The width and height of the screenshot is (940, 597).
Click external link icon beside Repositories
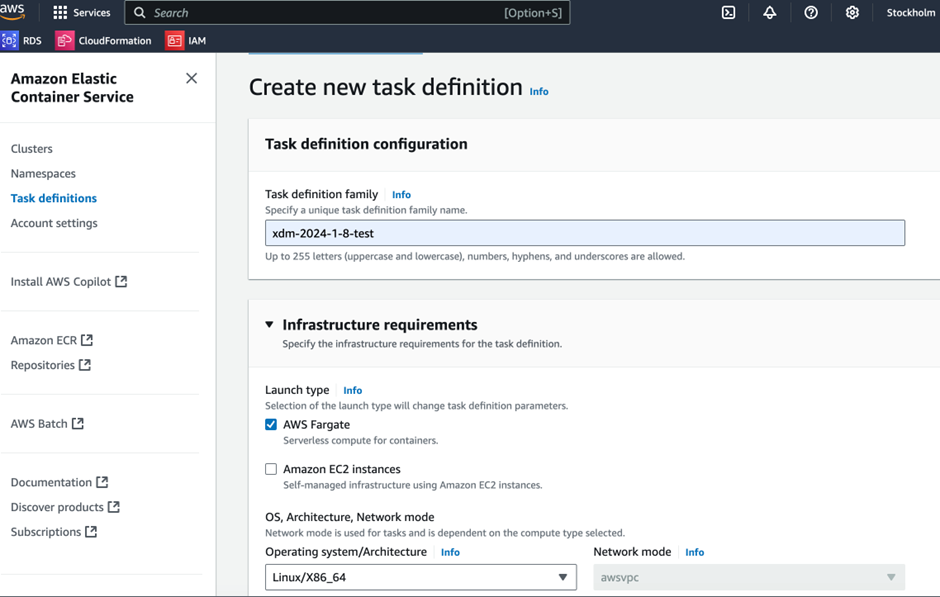[85, 364]
